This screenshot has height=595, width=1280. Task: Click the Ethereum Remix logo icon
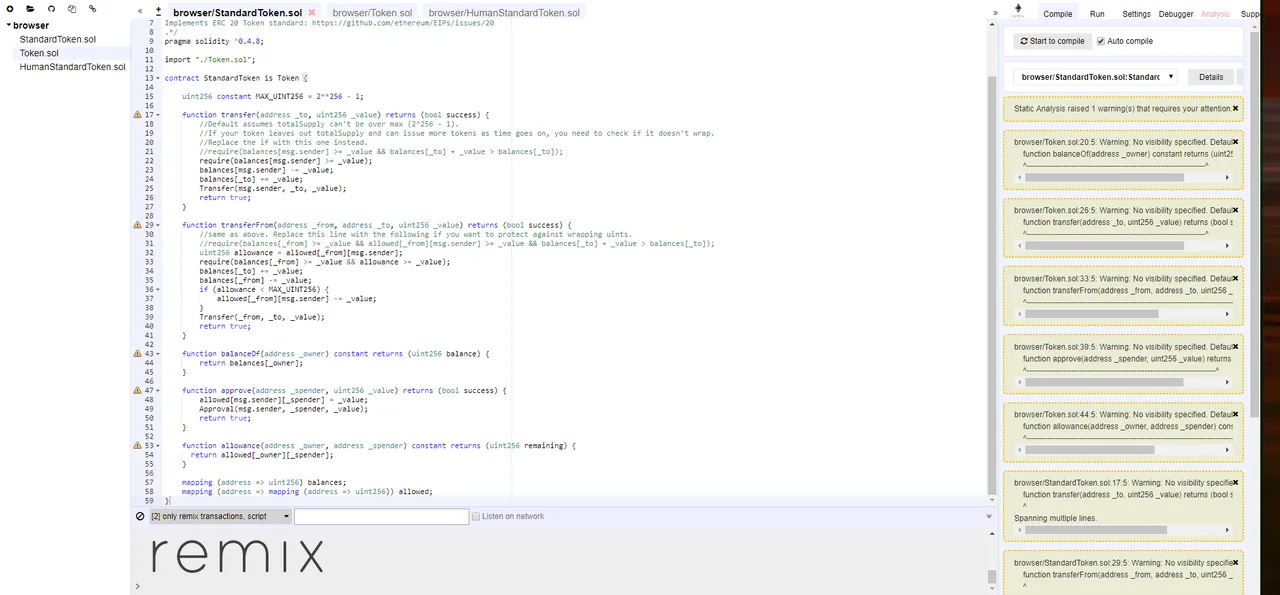pos(1017,11)
